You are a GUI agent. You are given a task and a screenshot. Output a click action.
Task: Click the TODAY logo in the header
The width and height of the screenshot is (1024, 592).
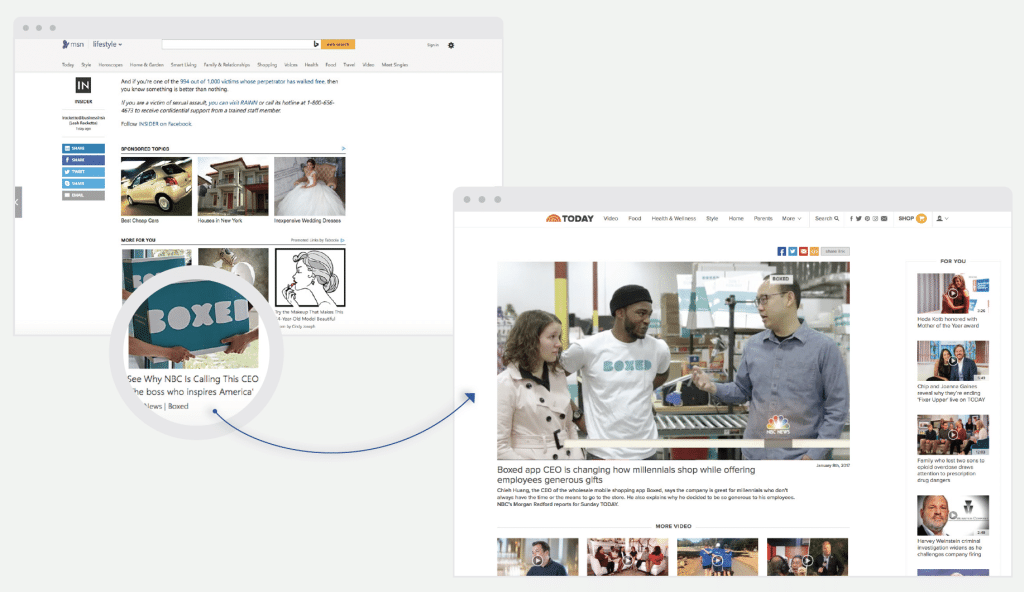pos(569,218)
